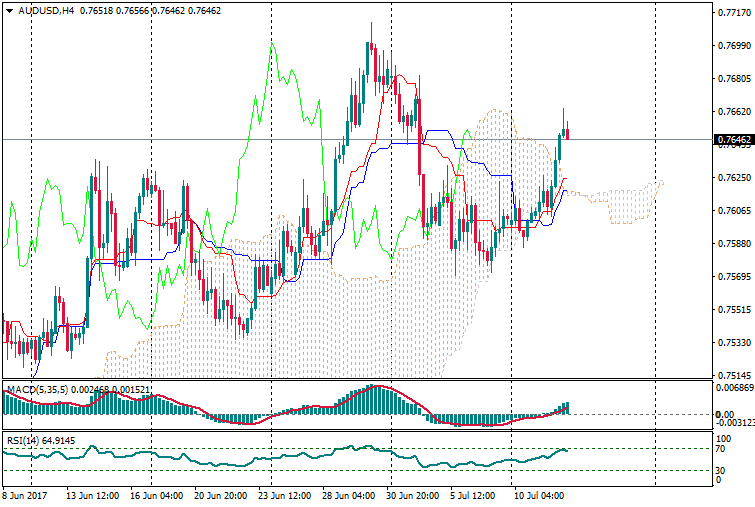The width and height of the screenshot is (755, 507).
Task: Select the 8 Jun 2017 date label
Action: tap(26, 494)
